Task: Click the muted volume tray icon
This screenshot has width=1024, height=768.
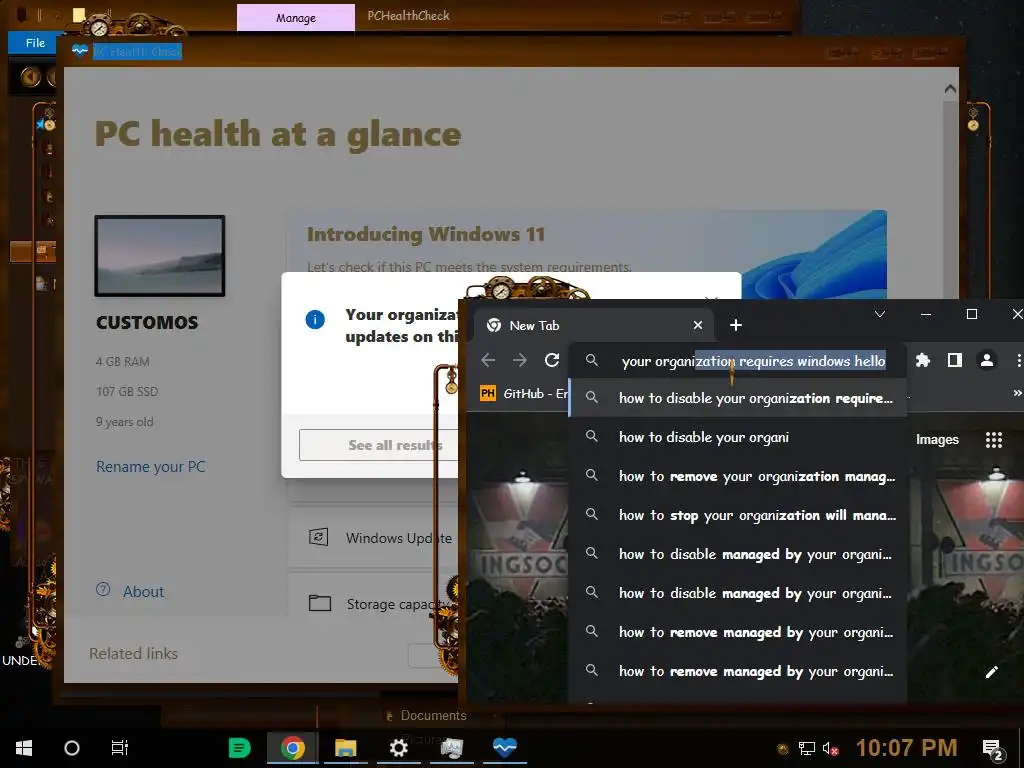Action: (830, 748)
